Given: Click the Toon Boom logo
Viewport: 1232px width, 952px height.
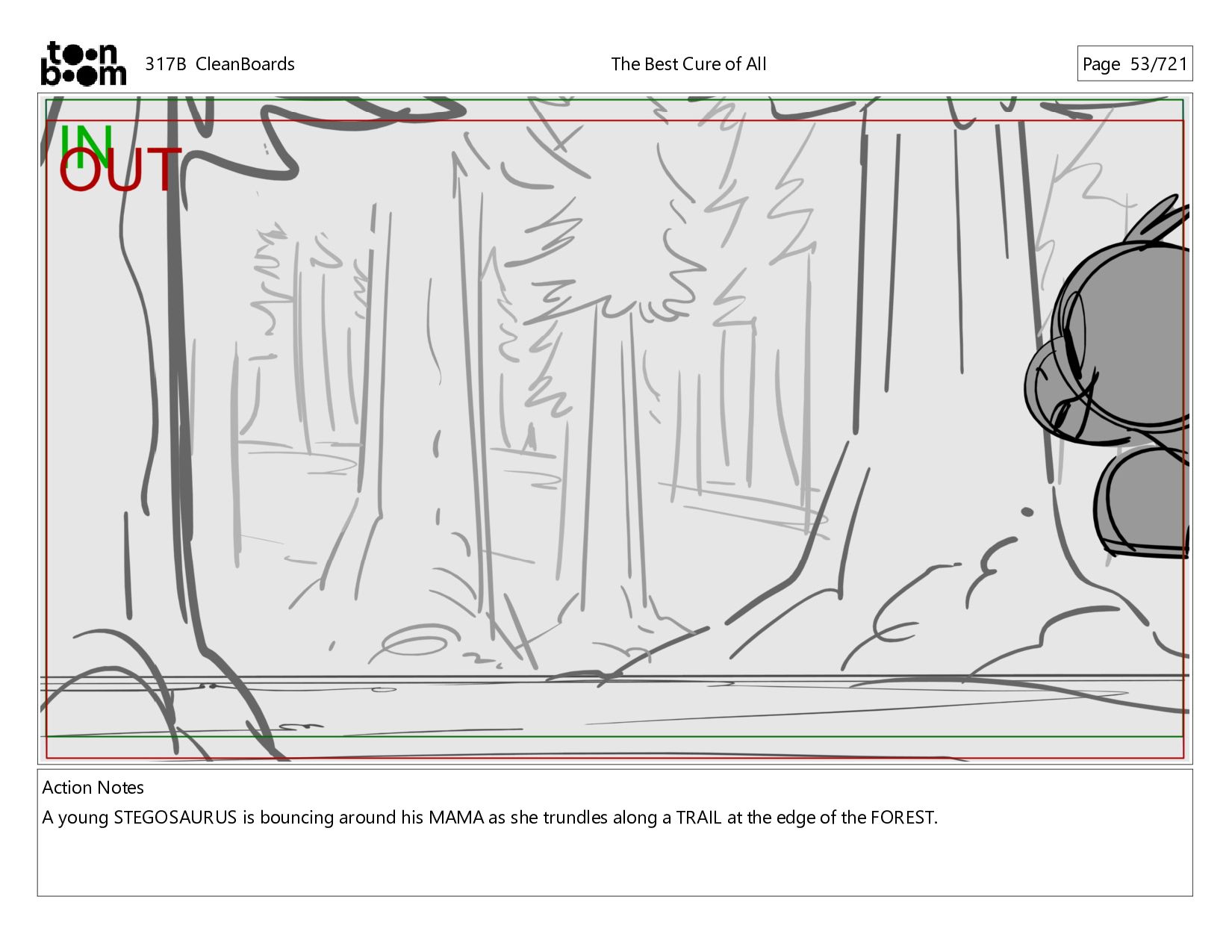Looking at the screenshot, I should (x=83, y=63).
